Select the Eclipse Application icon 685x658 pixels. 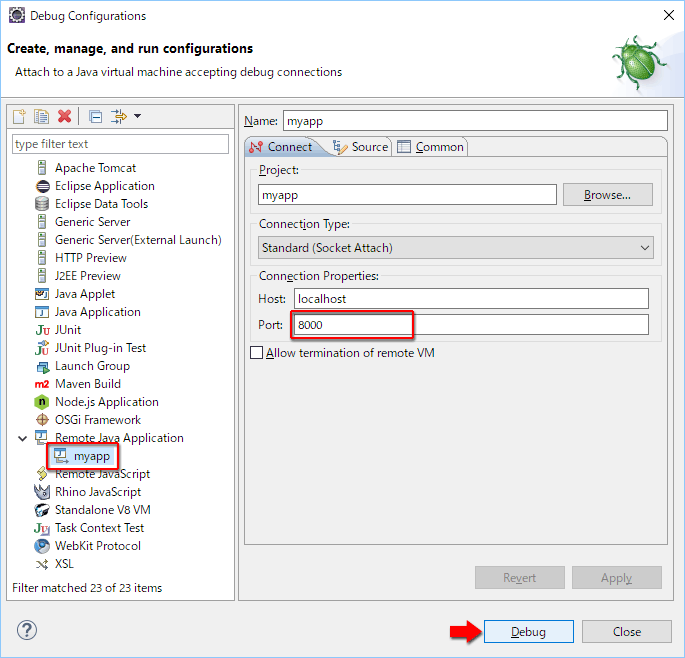pyautogui.click(x=42, y=186)
